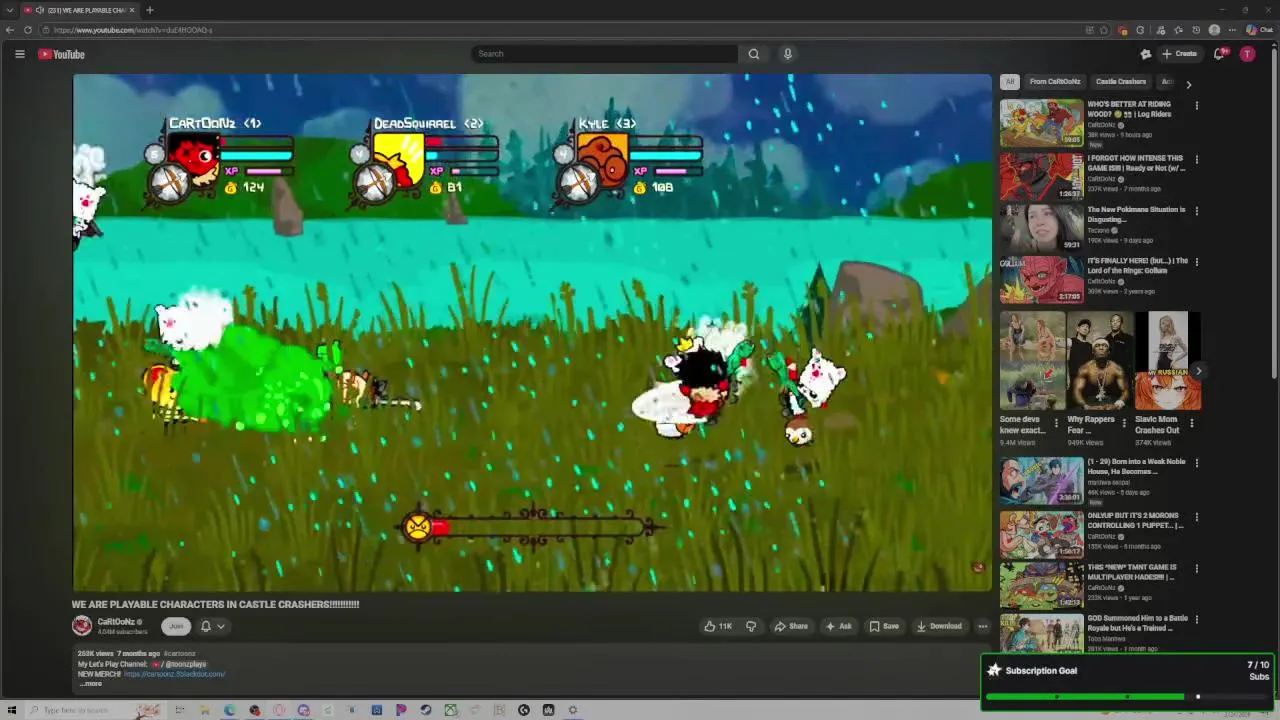Open 'Some devs knew exact...' Short
Image resolution: width=1280 pixels, height=720 pixels.
(1032, 361)
